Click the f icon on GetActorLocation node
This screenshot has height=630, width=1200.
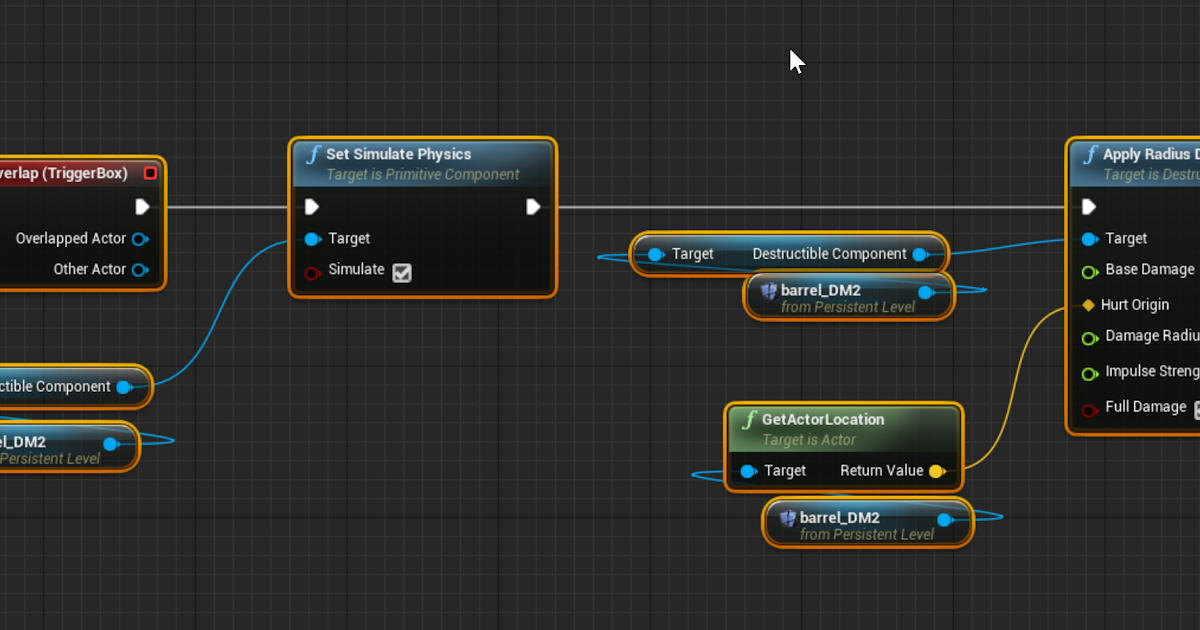tap(750, 419)
